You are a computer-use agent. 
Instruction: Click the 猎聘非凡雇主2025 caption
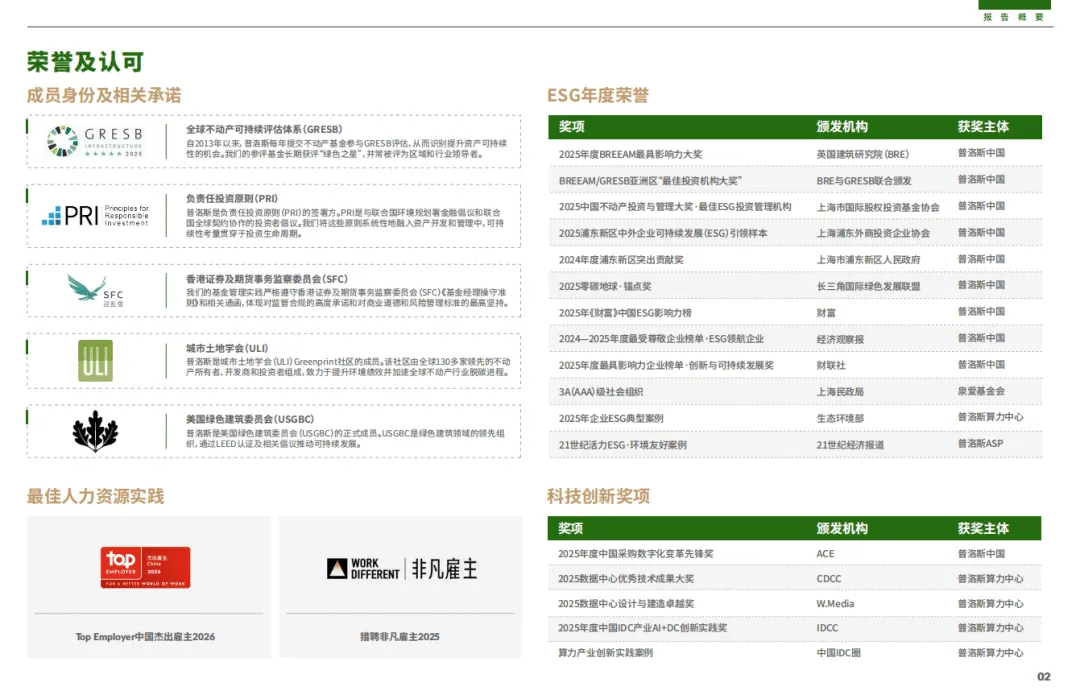pos(399,636)
